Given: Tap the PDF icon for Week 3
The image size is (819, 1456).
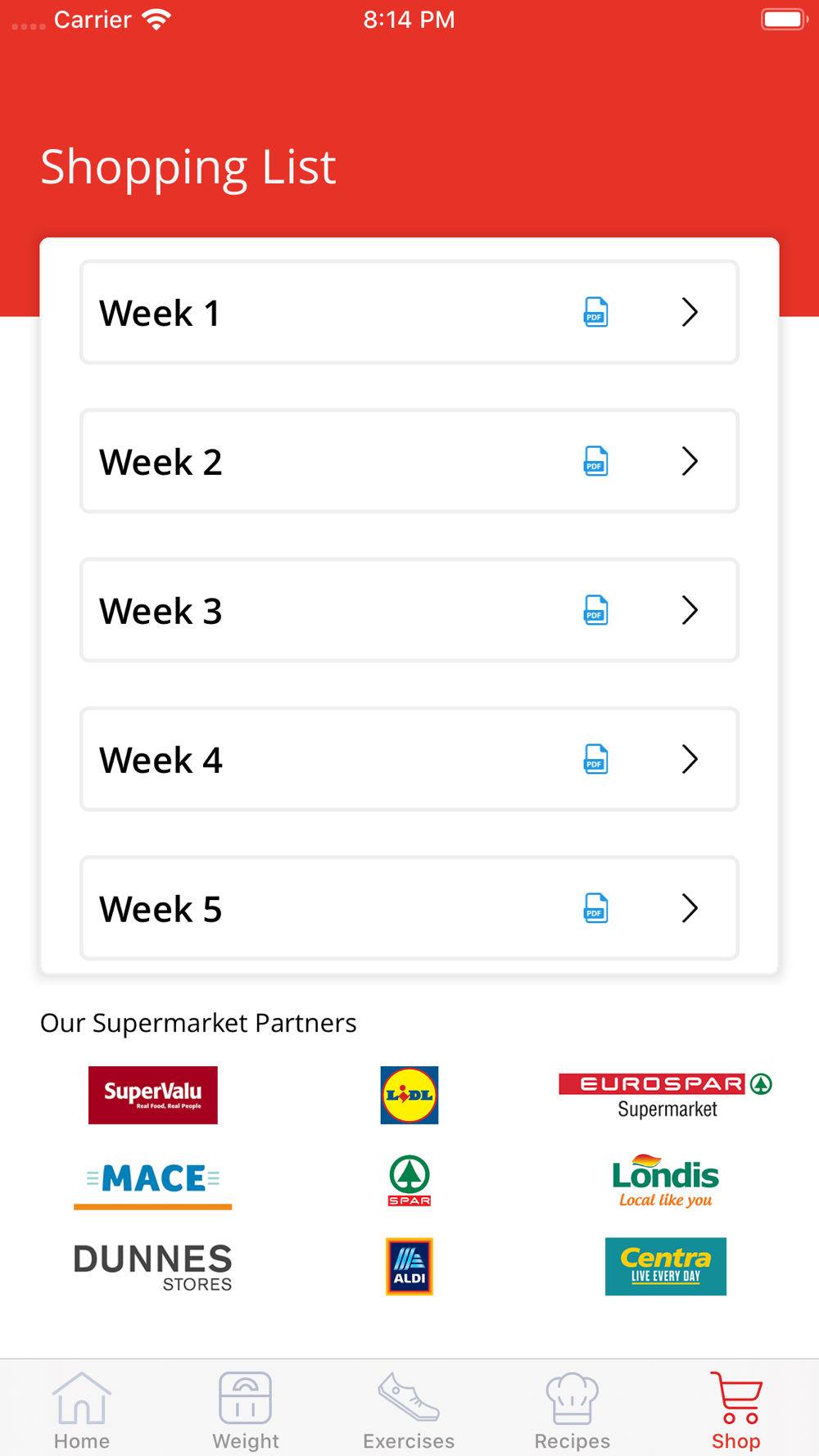Looking at the screenshot, I should 595,610.
